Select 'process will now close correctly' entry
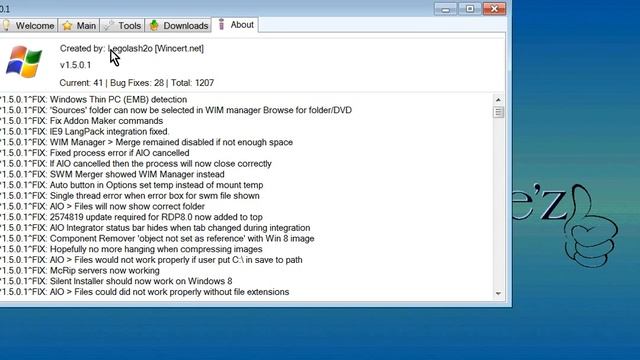 tap(136, 163)
